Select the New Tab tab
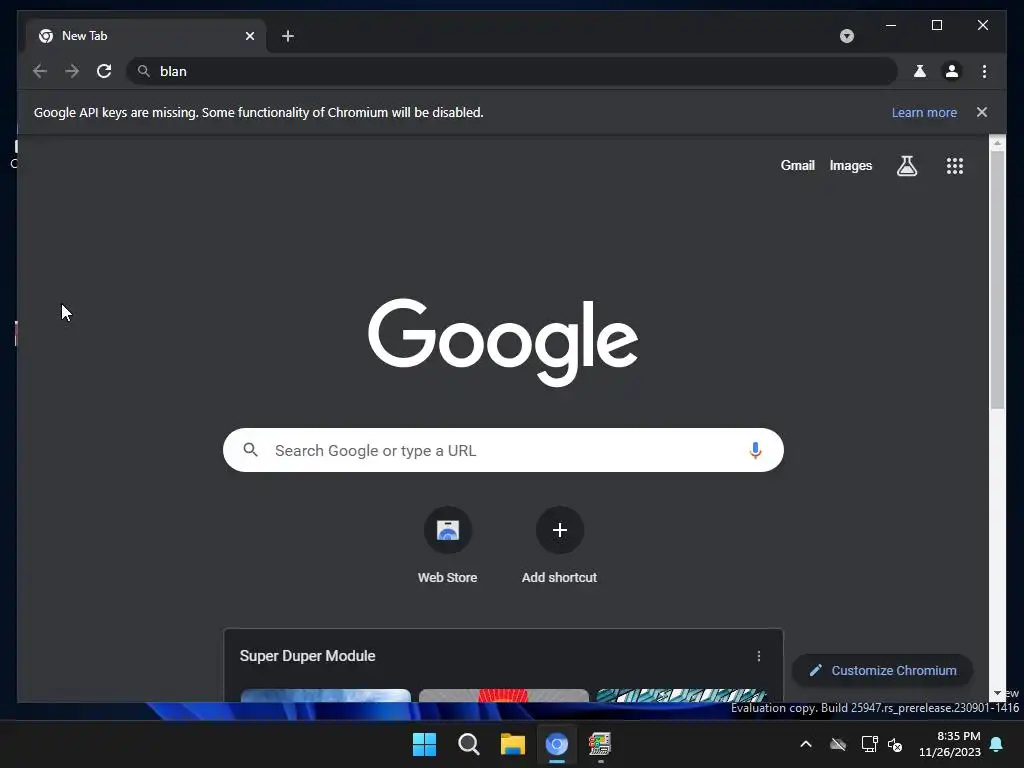Image resolution: width=1024 pixels, height=768 pixels. click(146, 36)
